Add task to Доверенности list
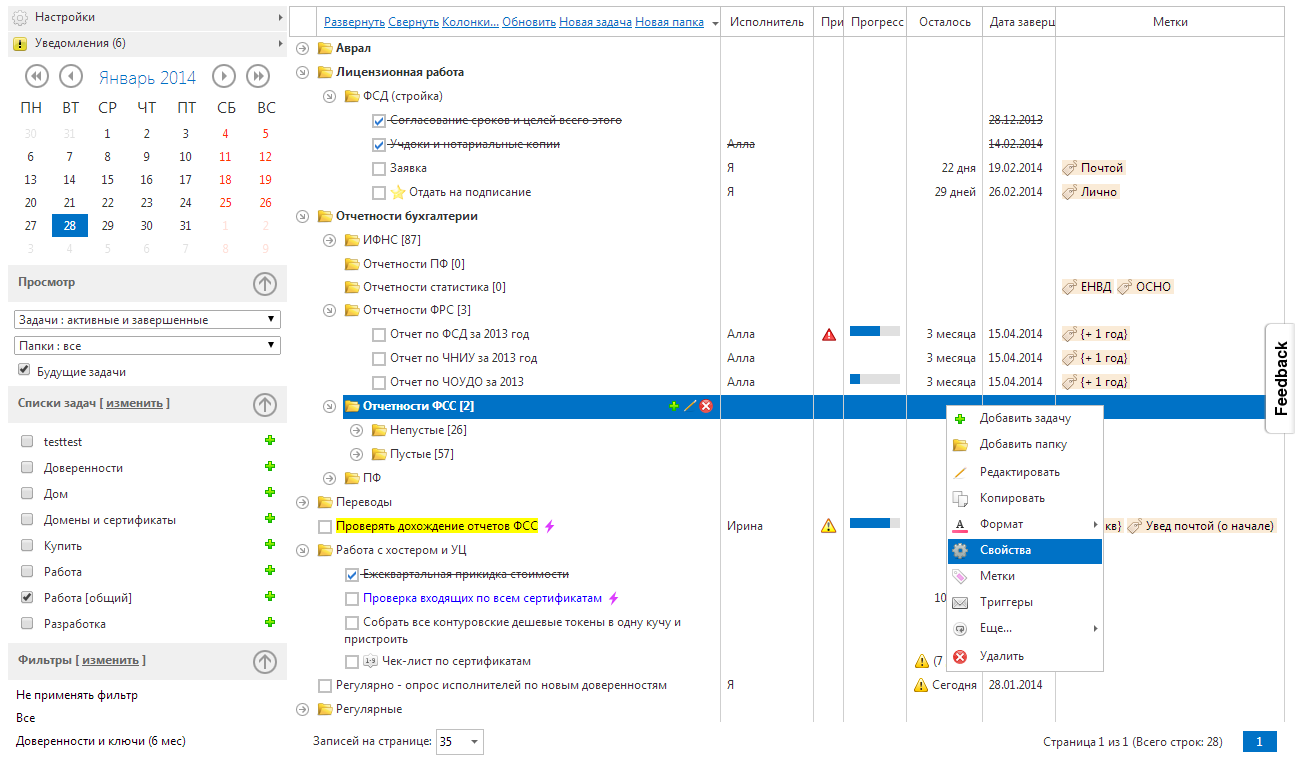1295x758 pixels. click(x=269, y=467)
